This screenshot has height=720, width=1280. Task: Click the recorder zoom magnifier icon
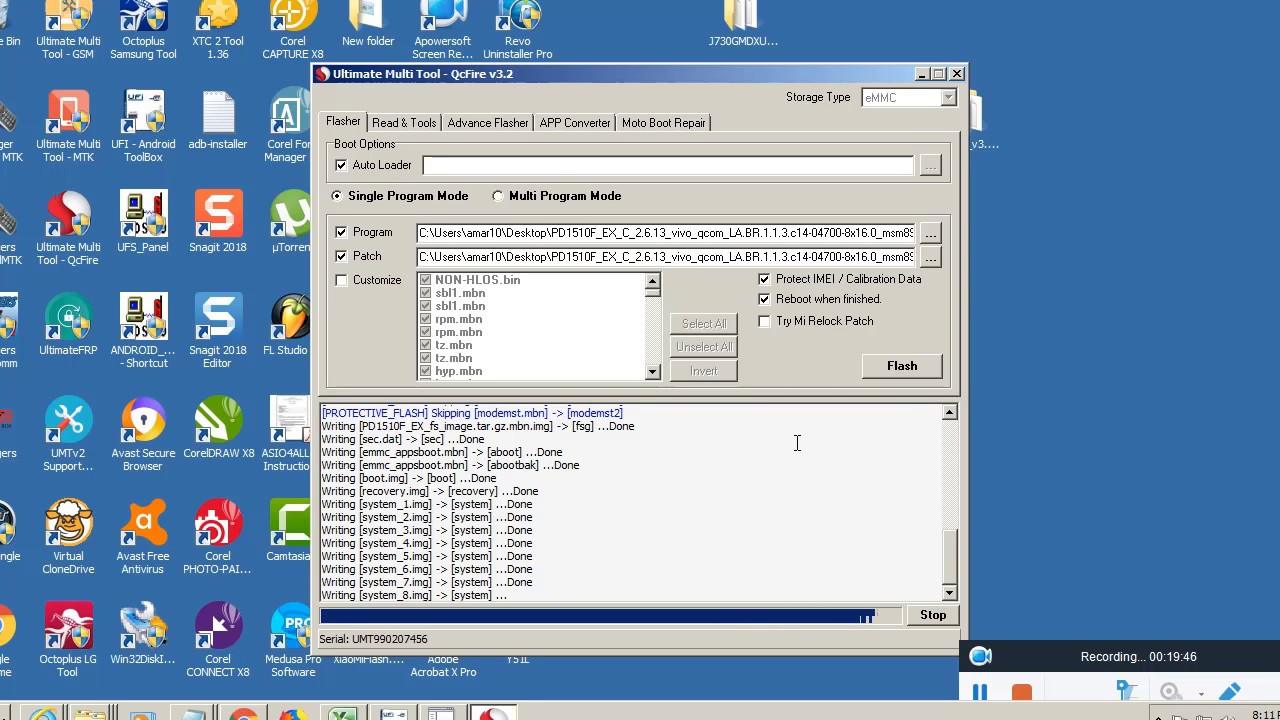point(1171,692)
